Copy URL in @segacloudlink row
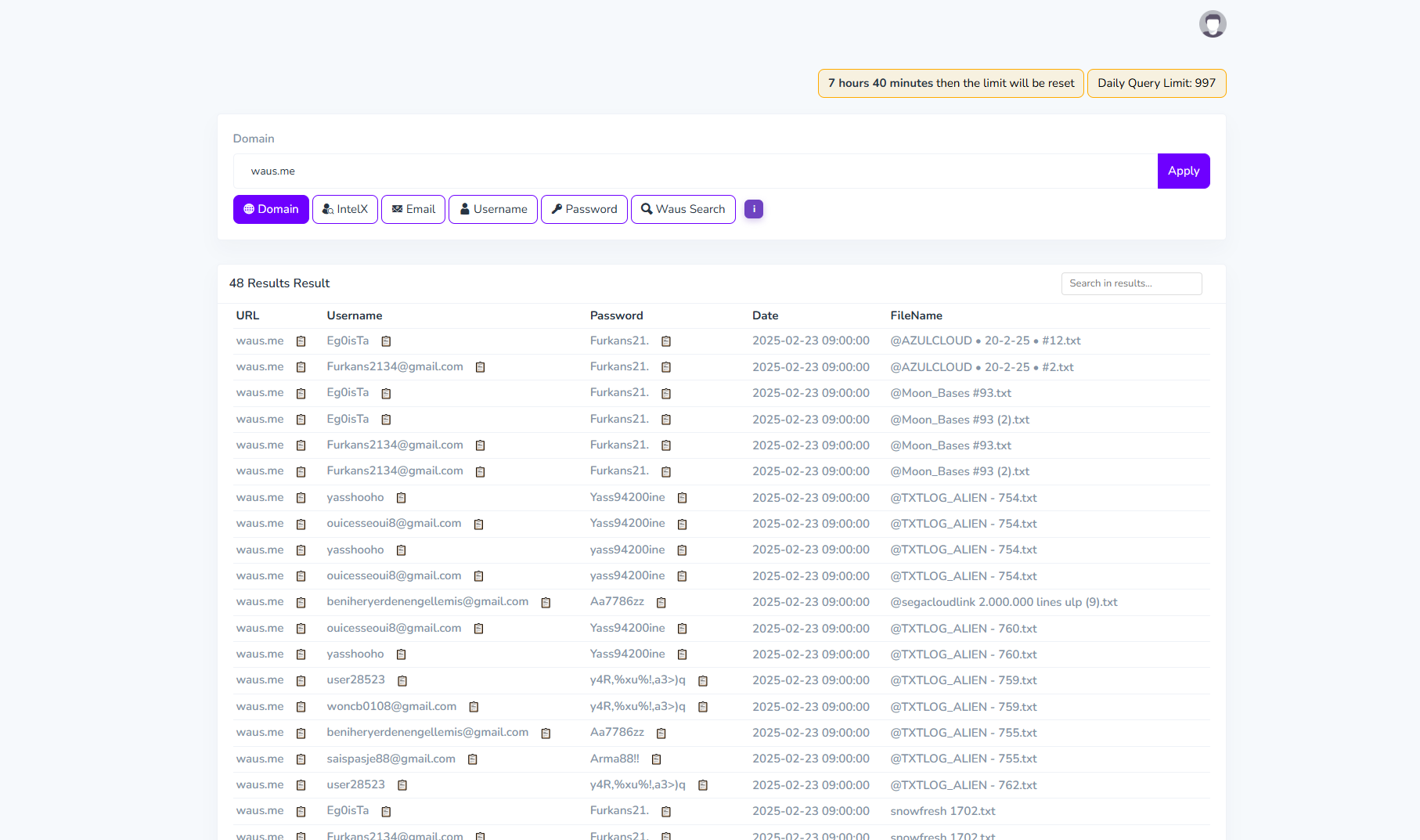The image size is (1420, 840). 301,603
